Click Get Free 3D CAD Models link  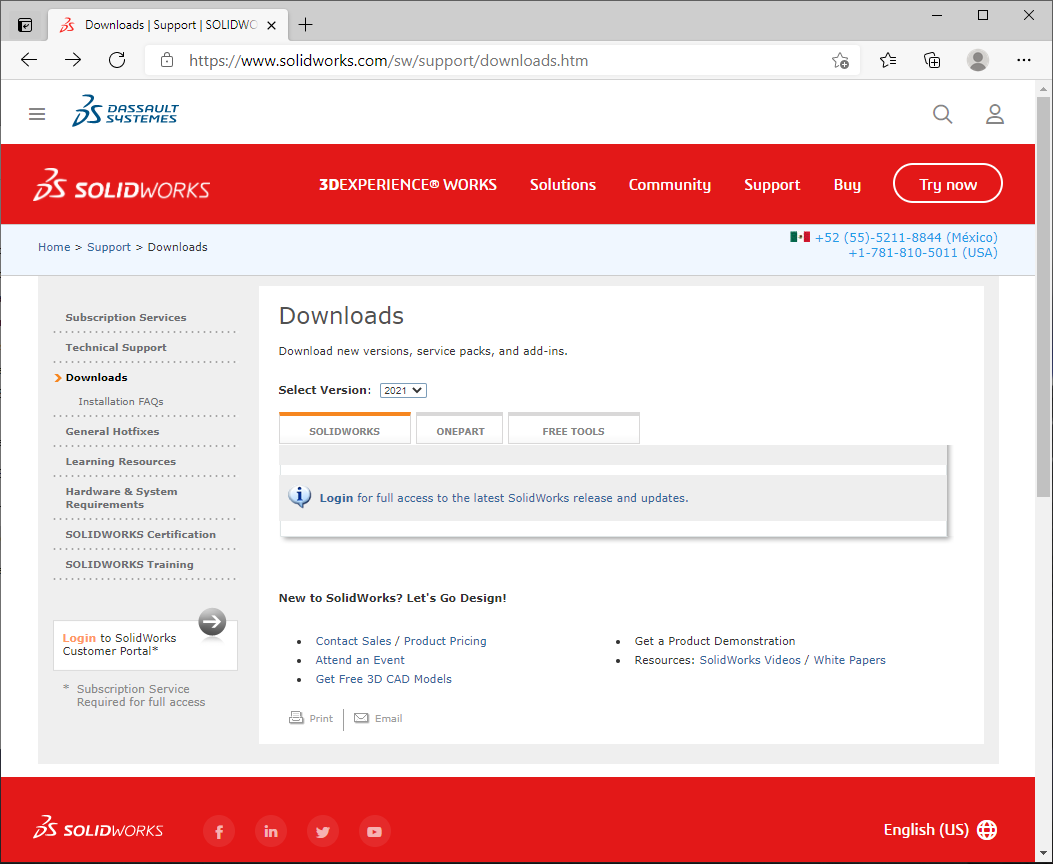(383, 679)
